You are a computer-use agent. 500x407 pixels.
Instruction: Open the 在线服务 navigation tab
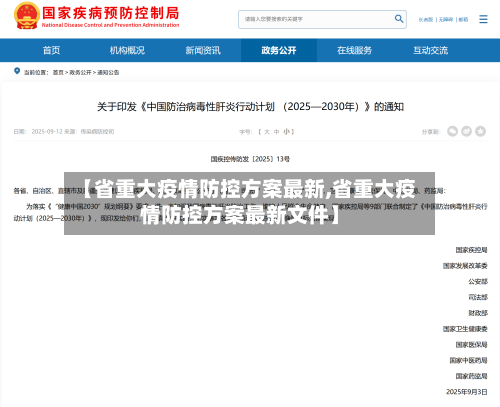[x=354, y=50]
